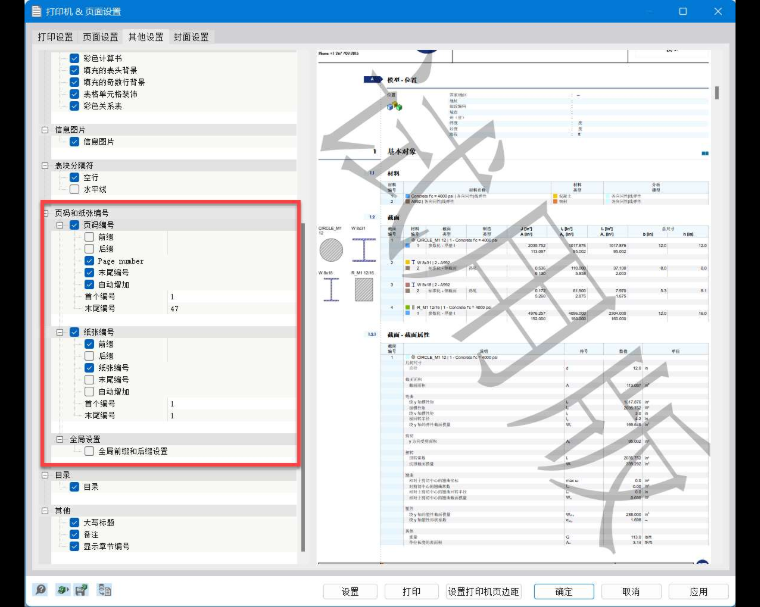Click the copy settings documents icon
The height and width of the screenshot is (607, 760).
pos(105,590)
